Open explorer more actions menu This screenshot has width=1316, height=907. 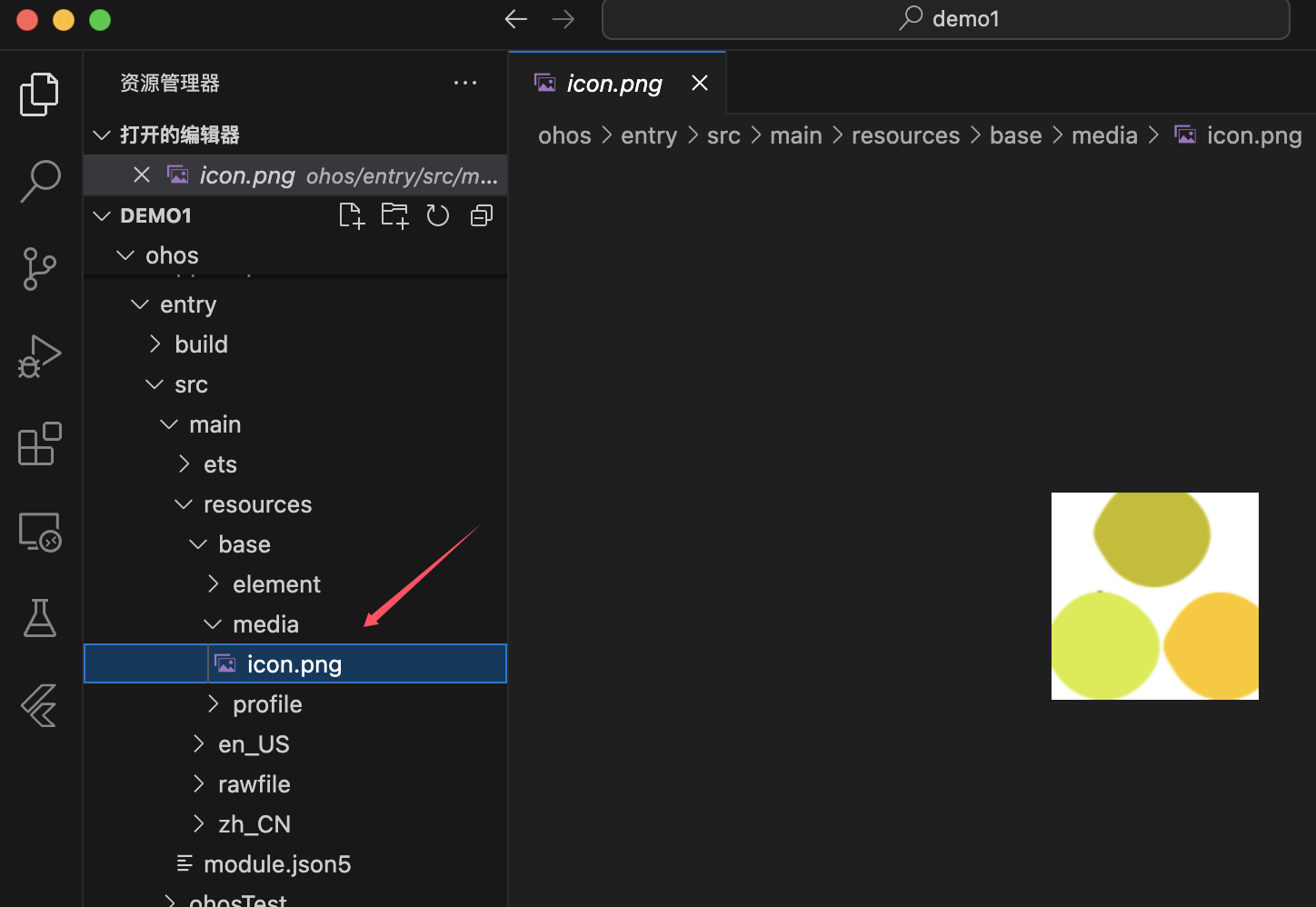click(x=465, y=83)
